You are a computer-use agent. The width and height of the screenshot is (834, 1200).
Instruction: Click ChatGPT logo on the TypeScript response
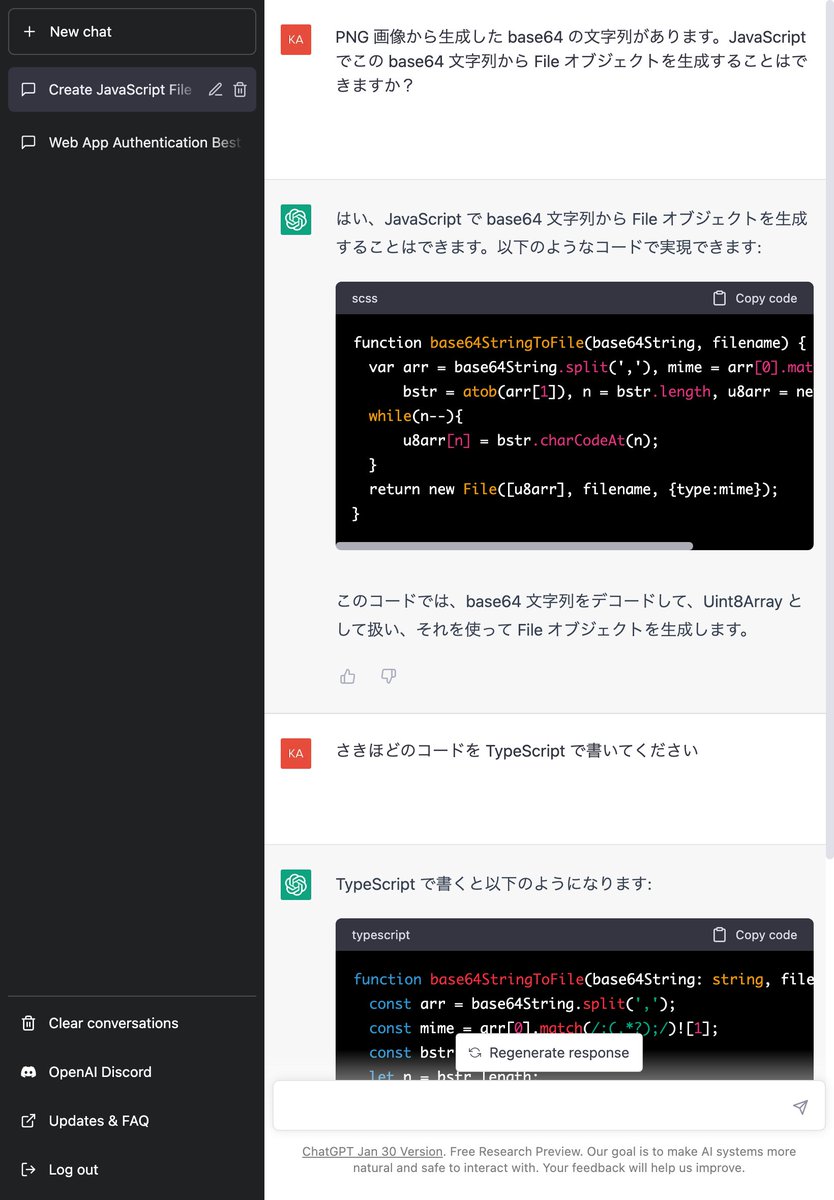point(296,885)
